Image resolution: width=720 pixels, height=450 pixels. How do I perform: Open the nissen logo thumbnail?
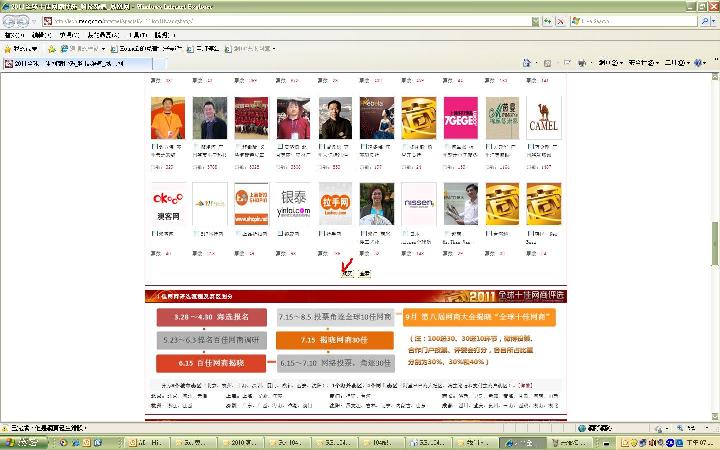(418, 204)
